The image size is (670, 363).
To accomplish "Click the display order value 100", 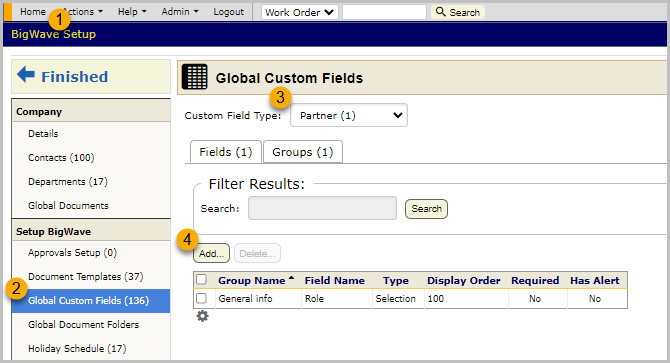I will pyautogui.click(x=436, y=299).
